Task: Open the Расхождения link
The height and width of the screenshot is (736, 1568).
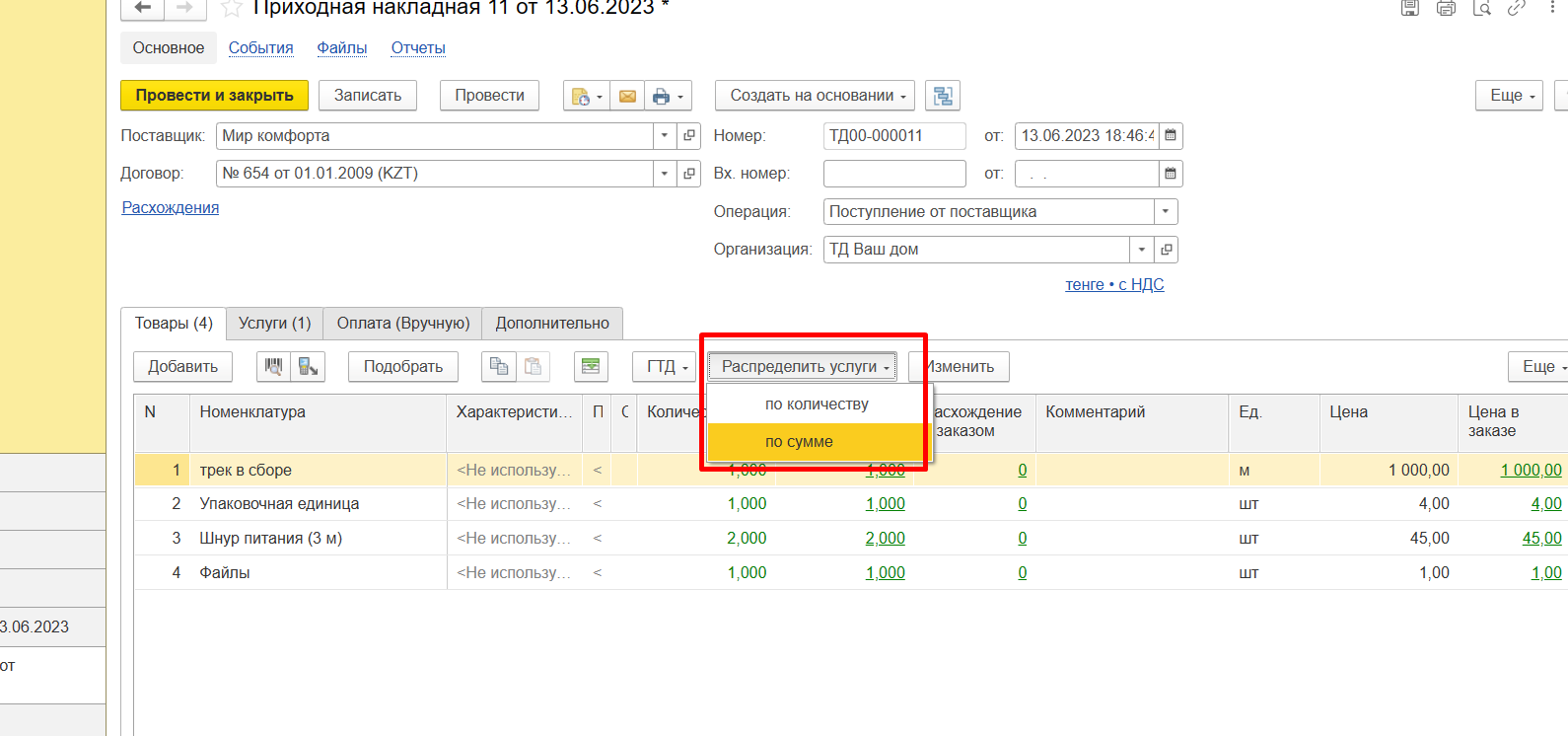Action: pyautogui.click(x=171, y=208)
